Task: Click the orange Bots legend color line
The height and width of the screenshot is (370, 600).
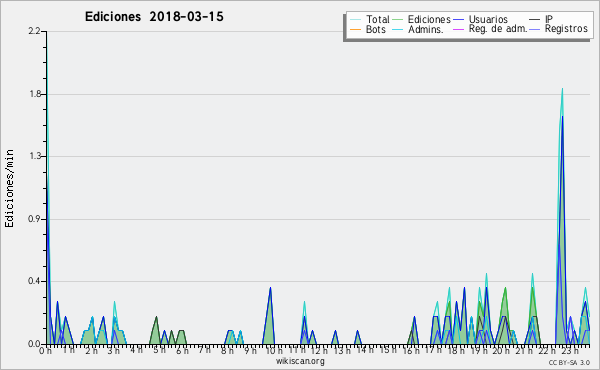Action: pyautogui.click(x=355, y=29)
